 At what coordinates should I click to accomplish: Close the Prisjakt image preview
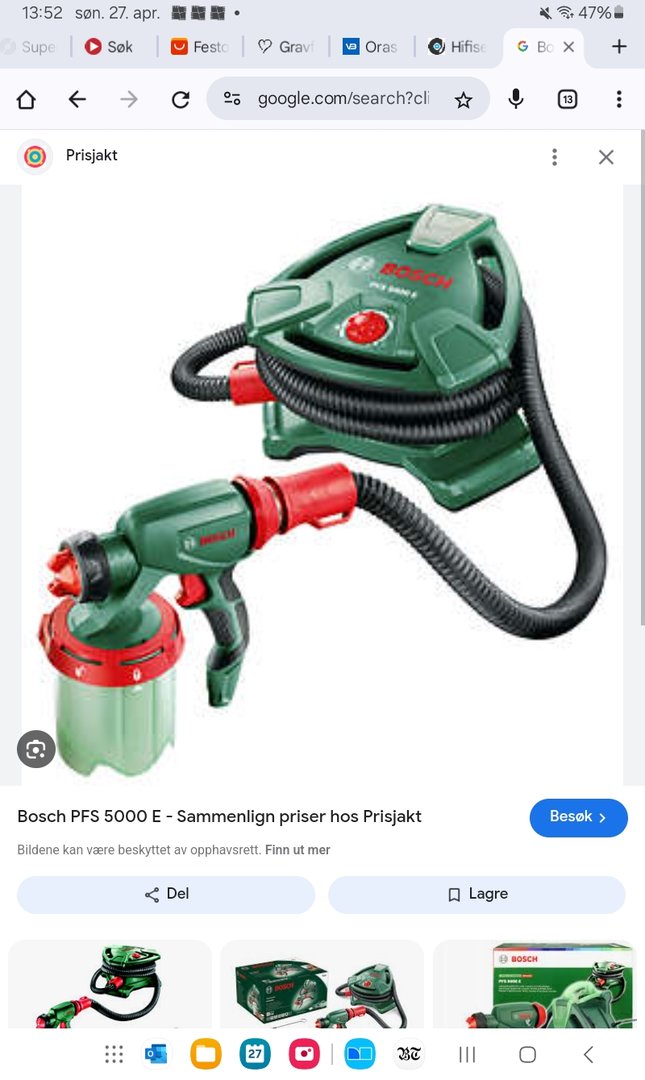point(606,157)
